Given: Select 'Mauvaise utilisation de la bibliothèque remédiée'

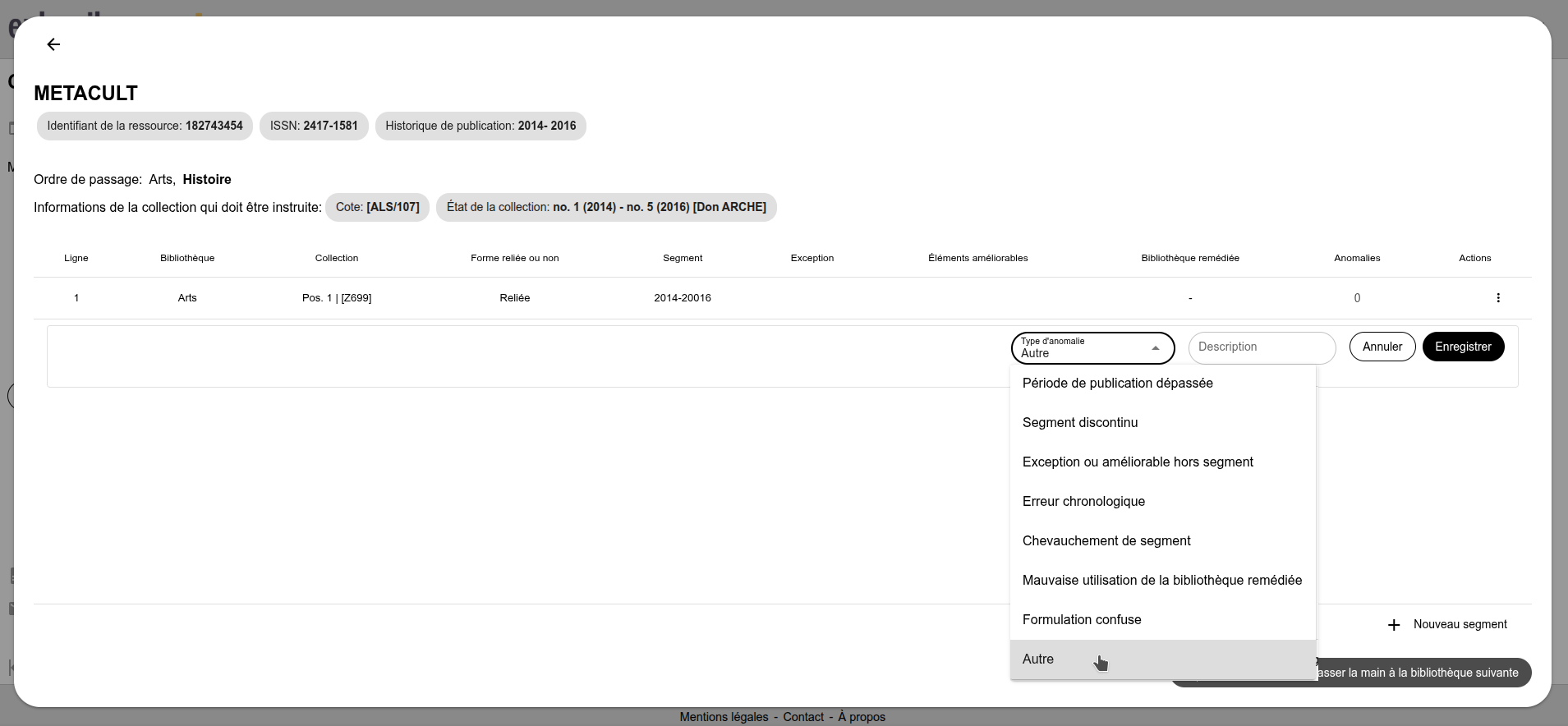Looking at the screenshot, I should click(x=1161, y=581).
